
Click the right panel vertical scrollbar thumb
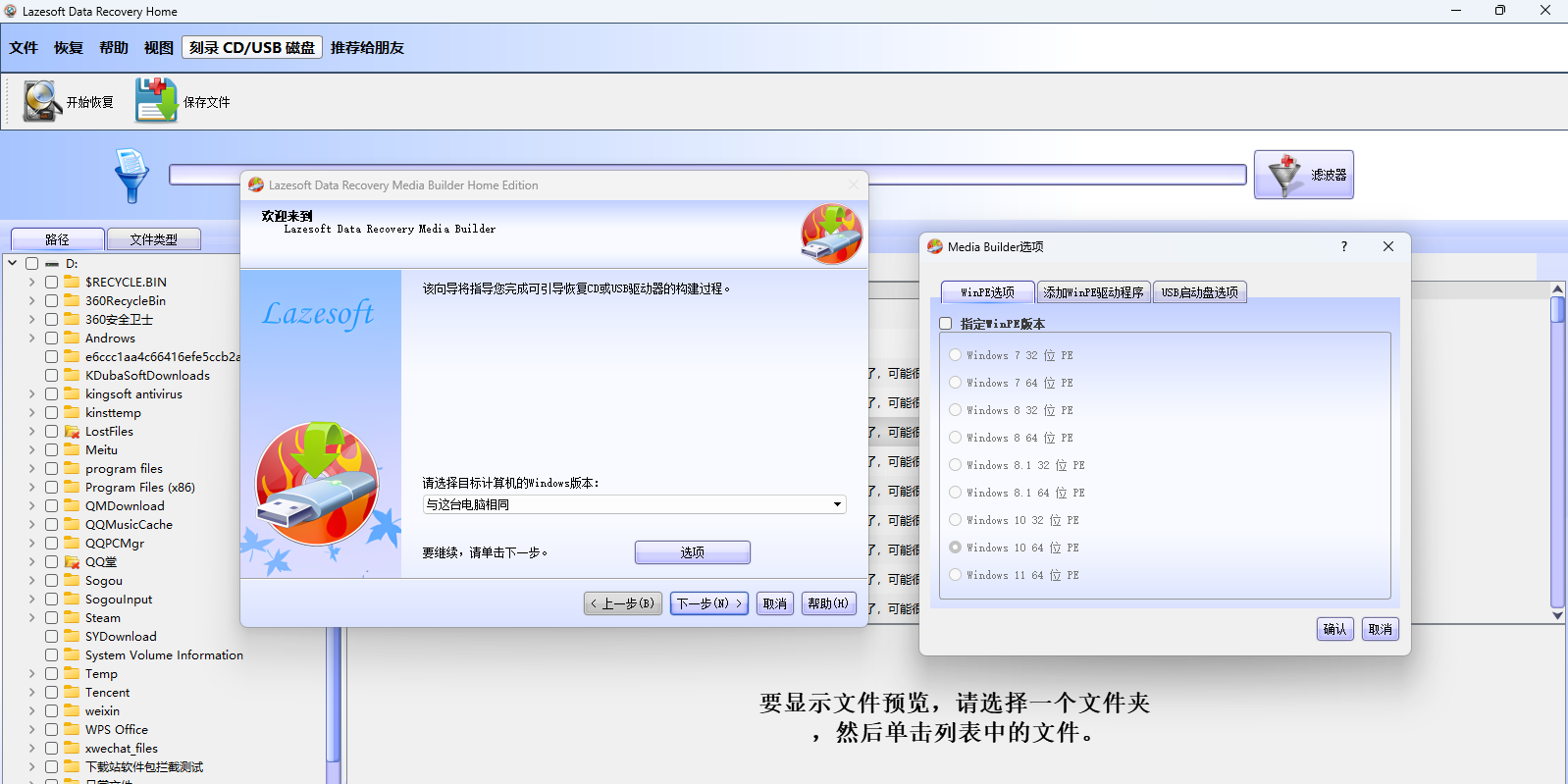tap(1557, 309)
